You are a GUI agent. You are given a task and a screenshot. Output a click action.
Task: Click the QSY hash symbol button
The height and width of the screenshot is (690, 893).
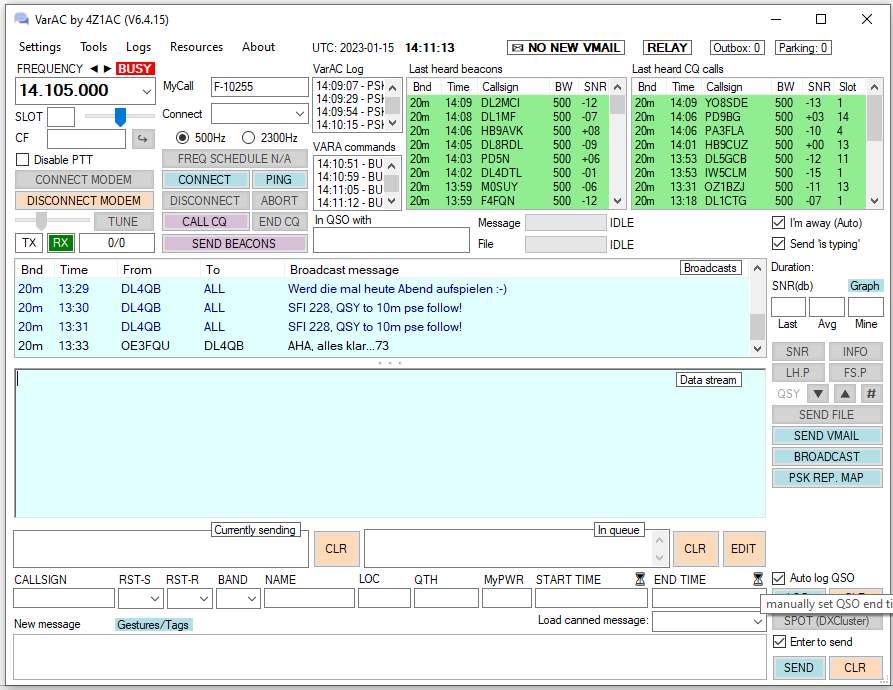pyautogui.click(x=871, y=394)
